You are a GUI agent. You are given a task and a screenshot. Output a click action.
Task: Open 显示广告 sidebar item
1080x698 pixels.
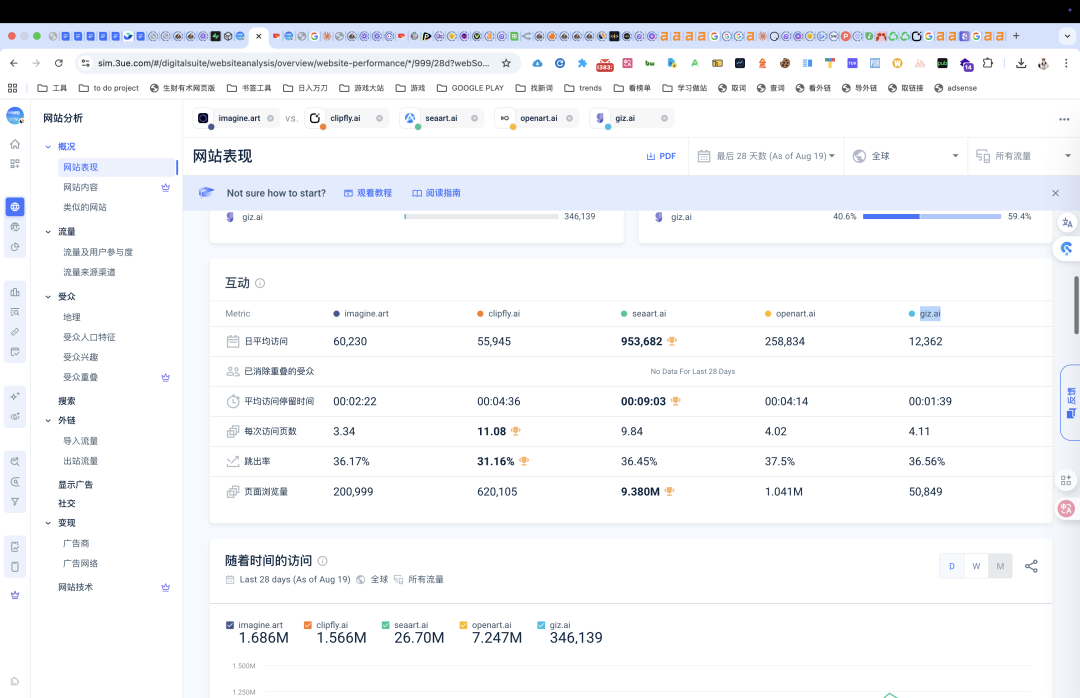tap(75, 485)
